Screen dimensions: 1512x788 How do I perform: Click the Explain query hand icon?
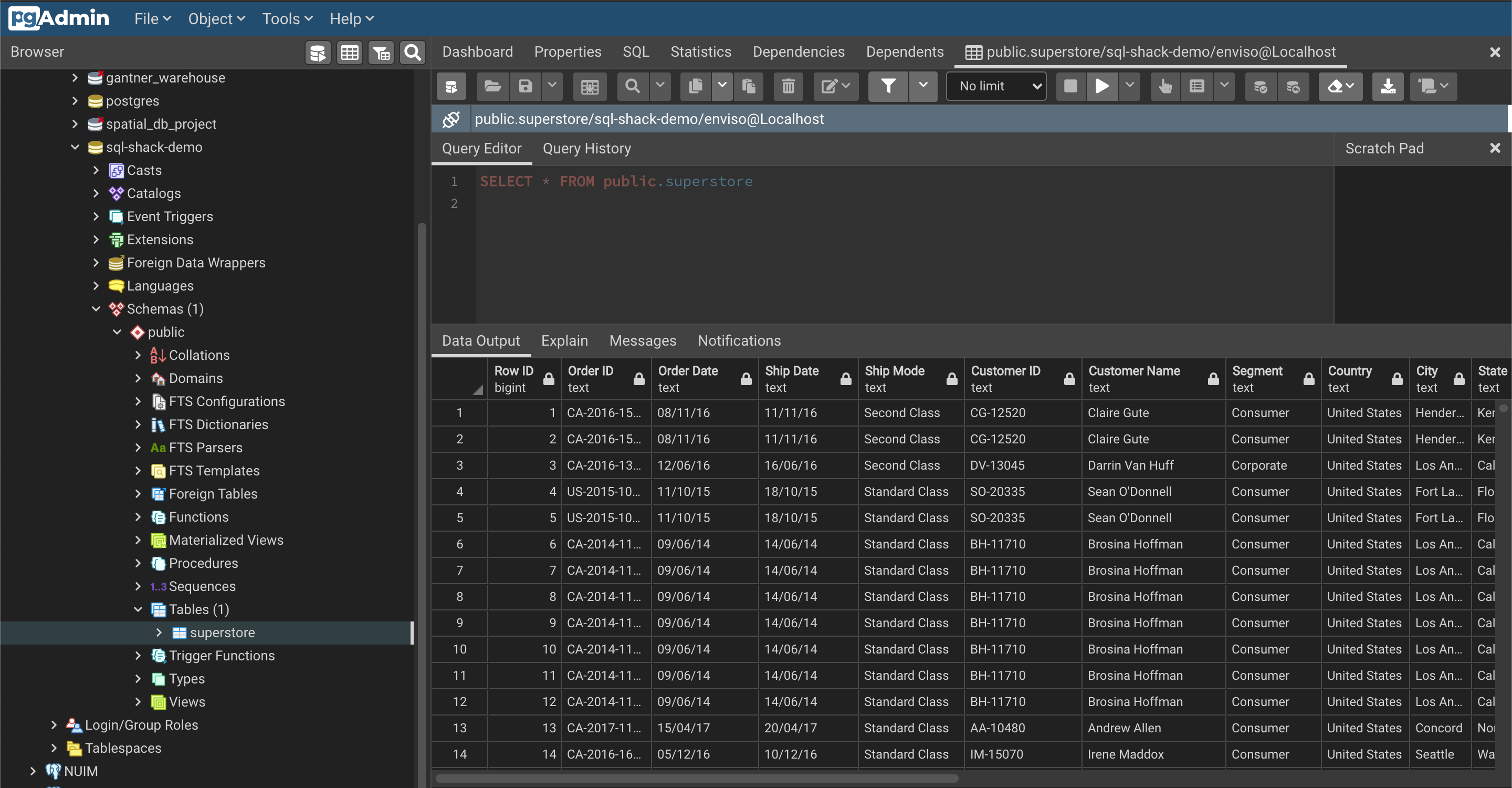click(x=1164, y=86)
